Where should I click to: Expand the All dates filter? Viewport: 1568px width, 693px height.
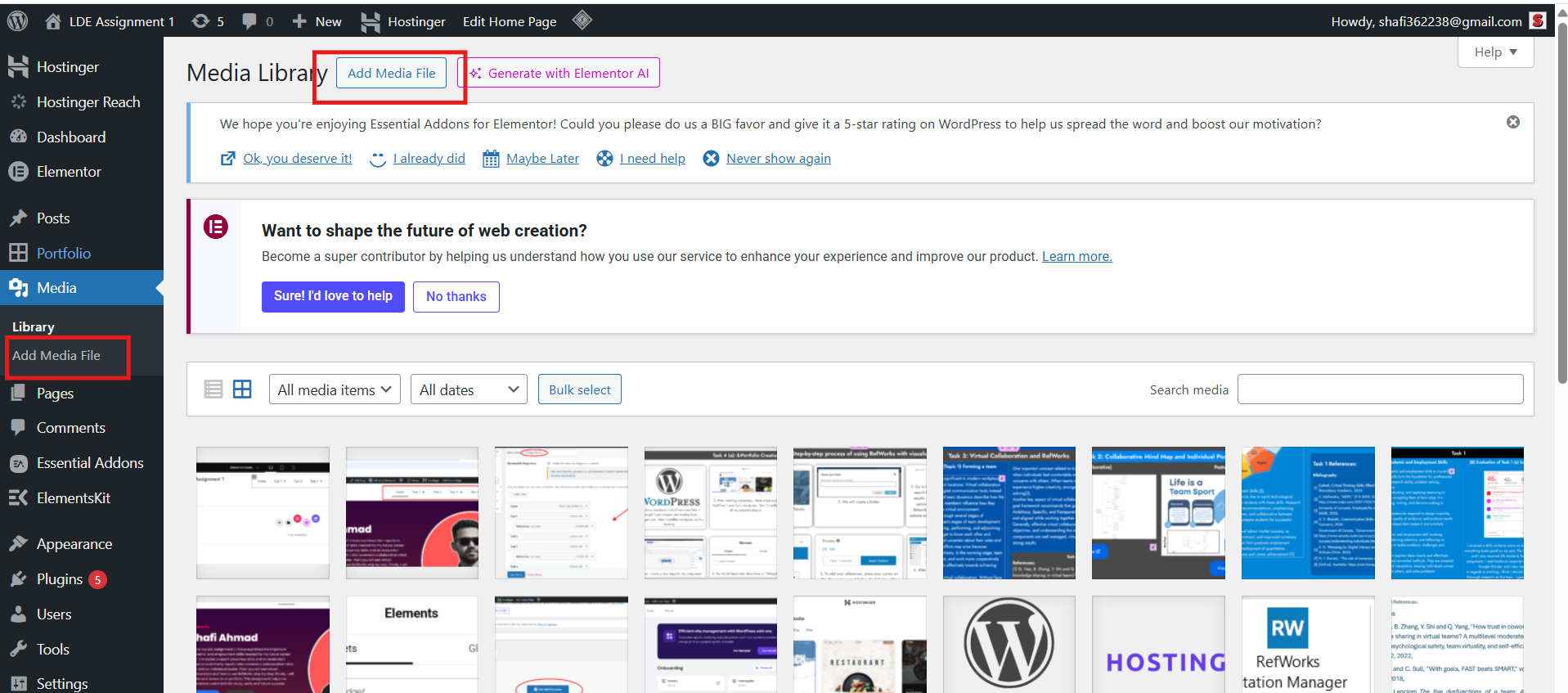pos(469,389)
